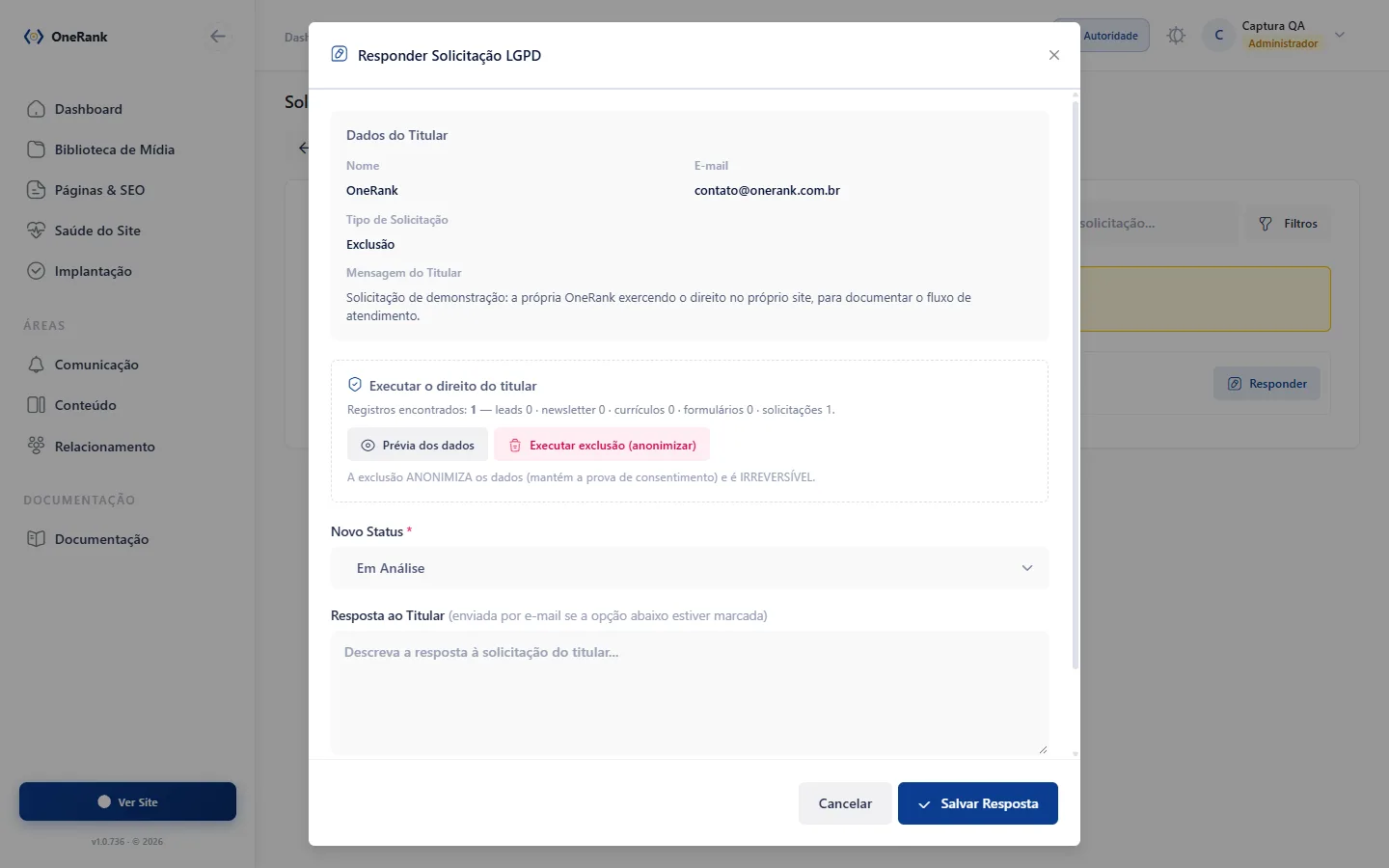The width and height of the screenshot is (1389, 868).
Task: Click the Implantação check-circle icon
Action: click(37, 271)
